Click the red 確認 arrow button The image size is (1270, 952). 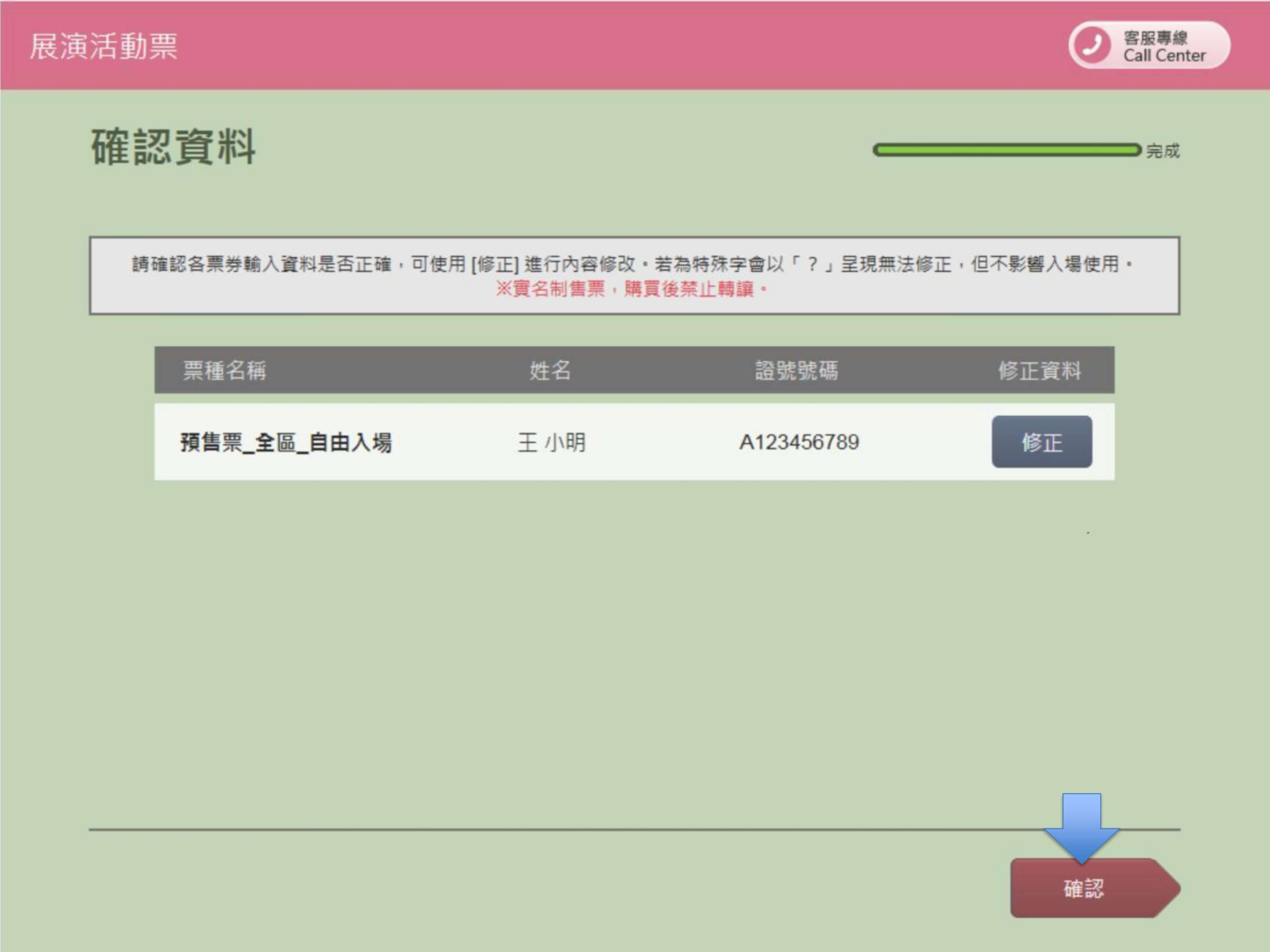[1083, 888]
